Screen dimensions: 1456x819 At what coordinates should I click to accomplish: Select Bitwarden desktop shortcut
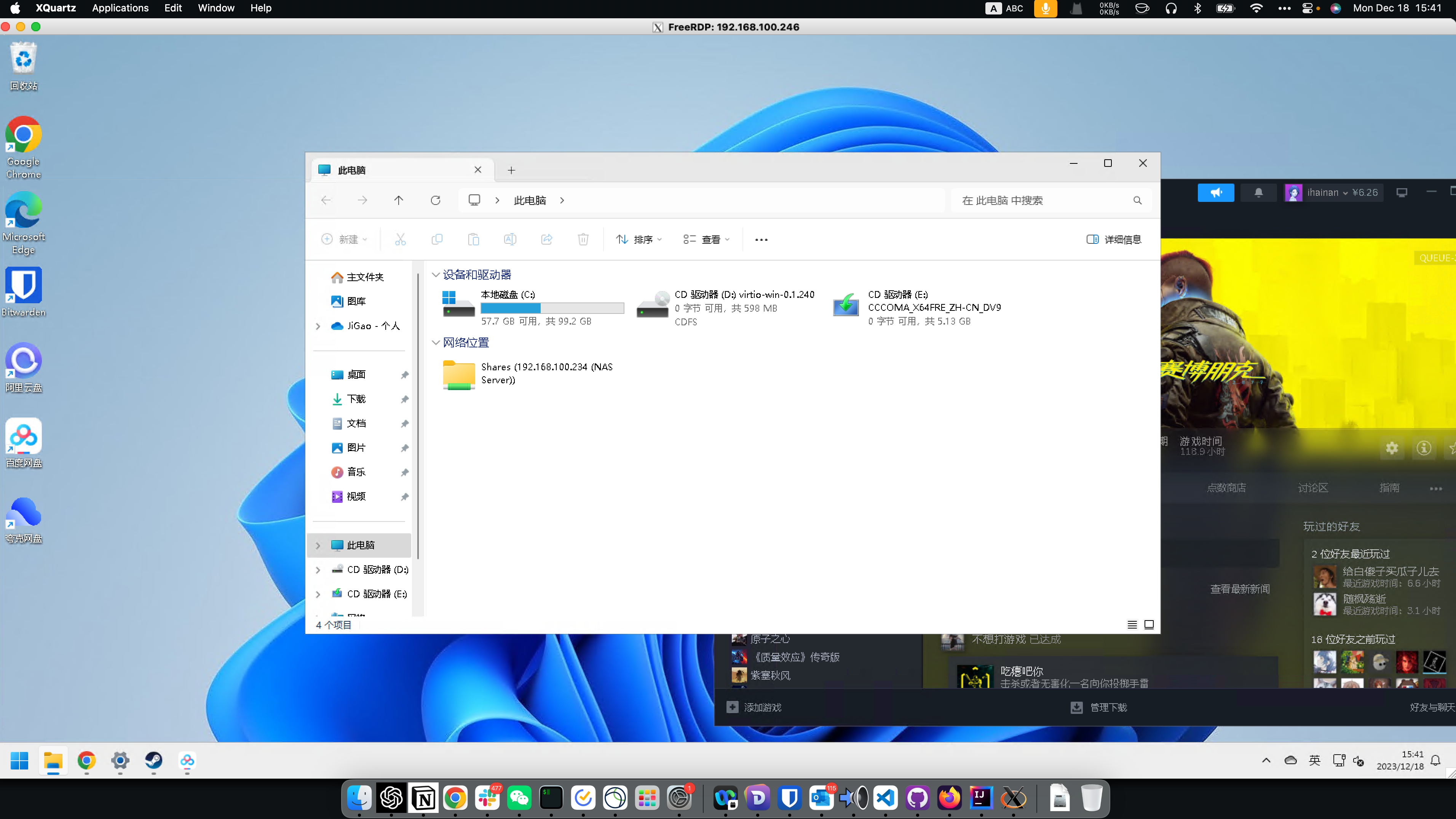click(x=24, y=292)
